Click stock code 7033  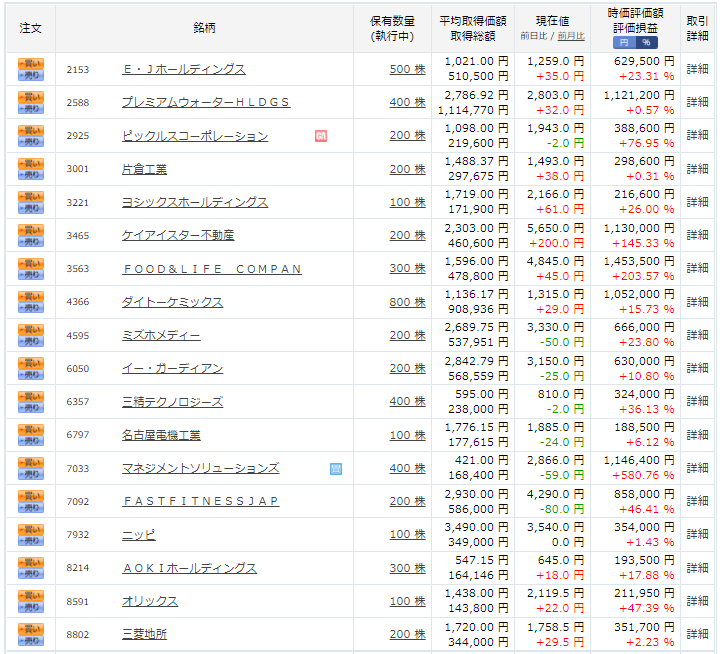point(78,469)
